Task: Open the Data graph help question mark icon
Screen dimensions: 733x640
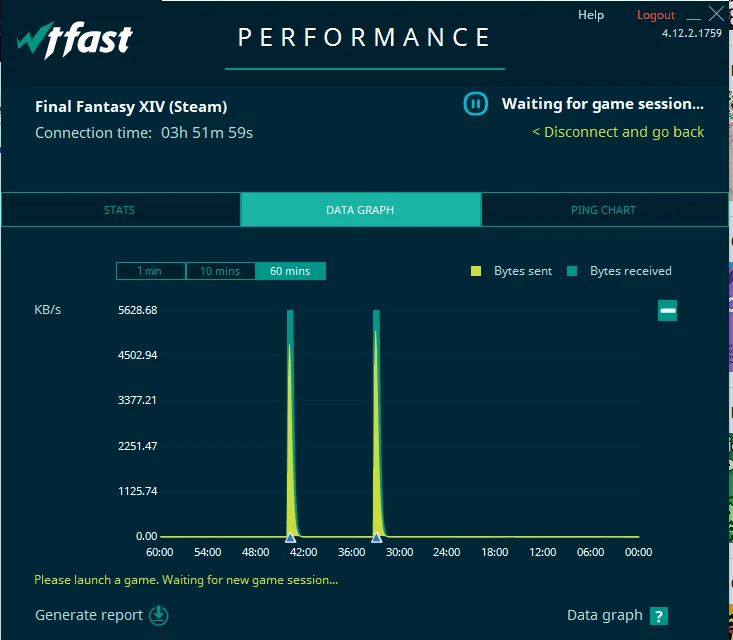Action: coord(659,616)
